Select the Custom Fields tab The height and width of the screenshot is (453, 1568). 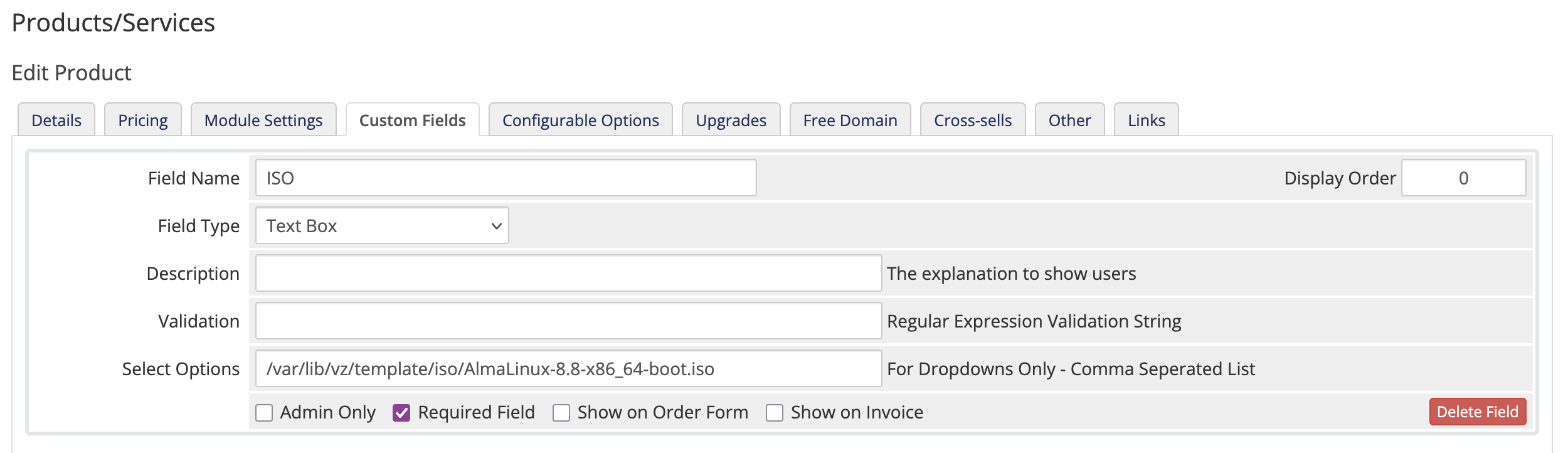coord(411,120)
